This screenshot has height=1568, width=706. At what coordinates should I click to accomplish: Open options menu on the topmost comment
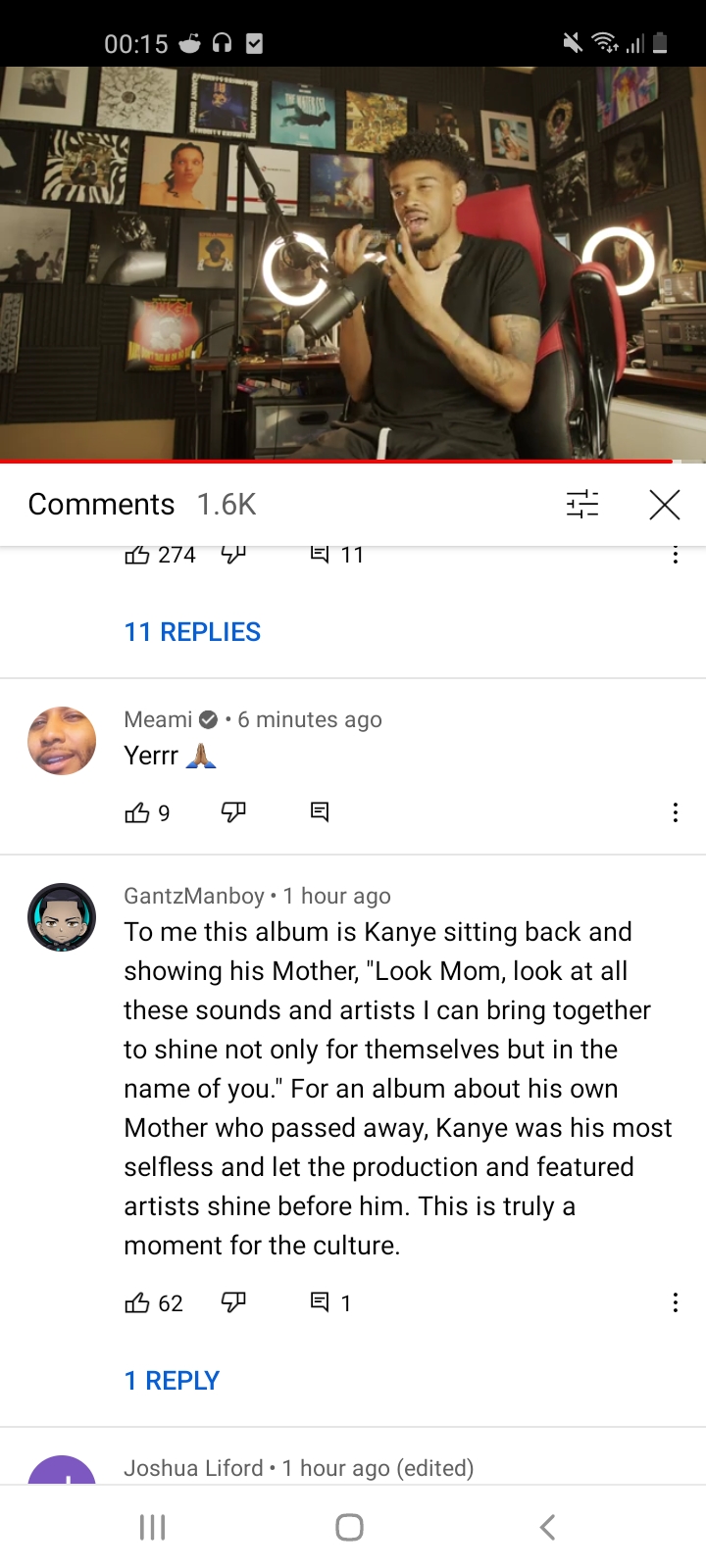tap(675, 554)
